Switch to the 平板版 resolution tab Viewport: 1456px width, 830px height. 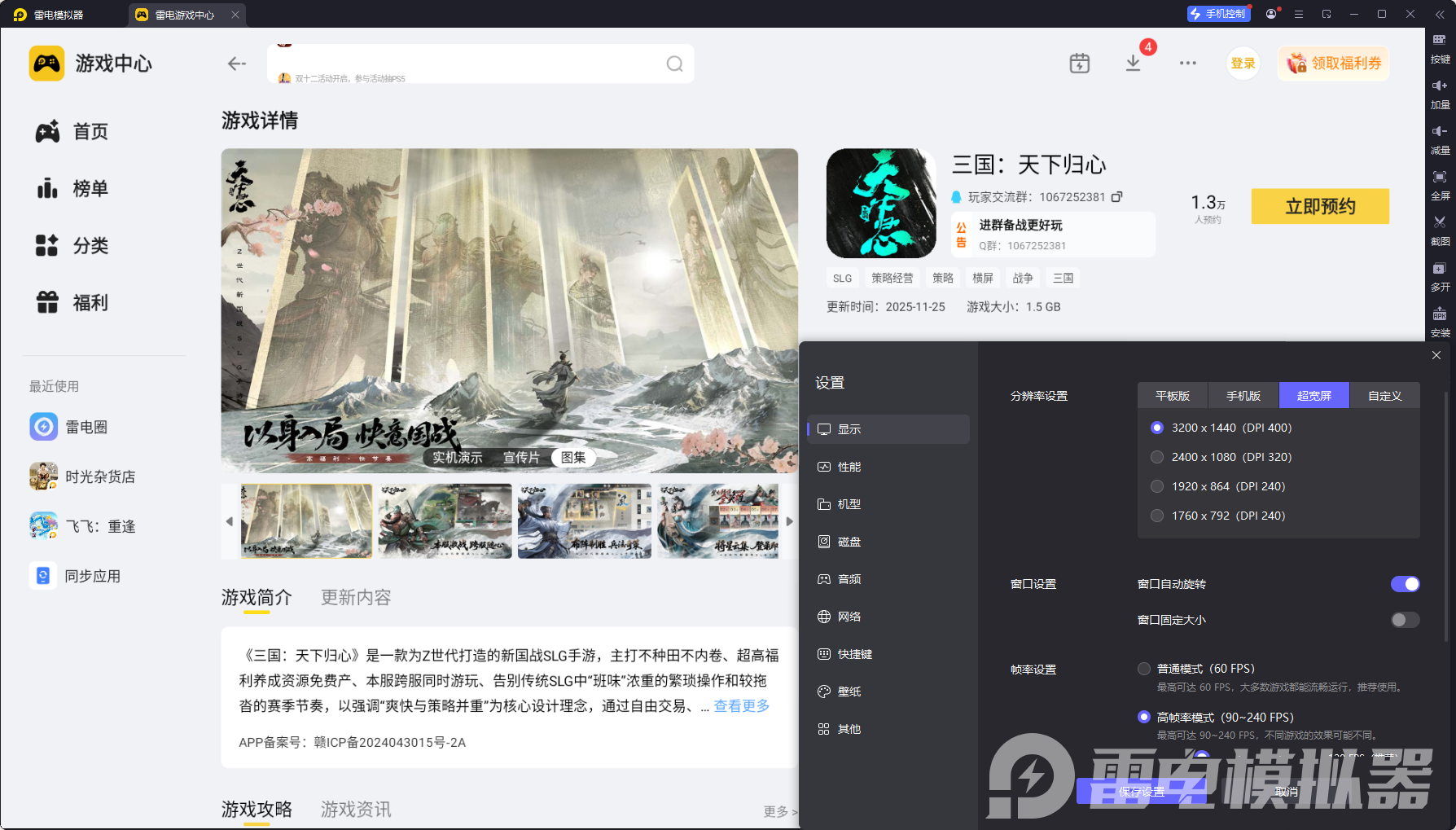(x=1173, y=396)
